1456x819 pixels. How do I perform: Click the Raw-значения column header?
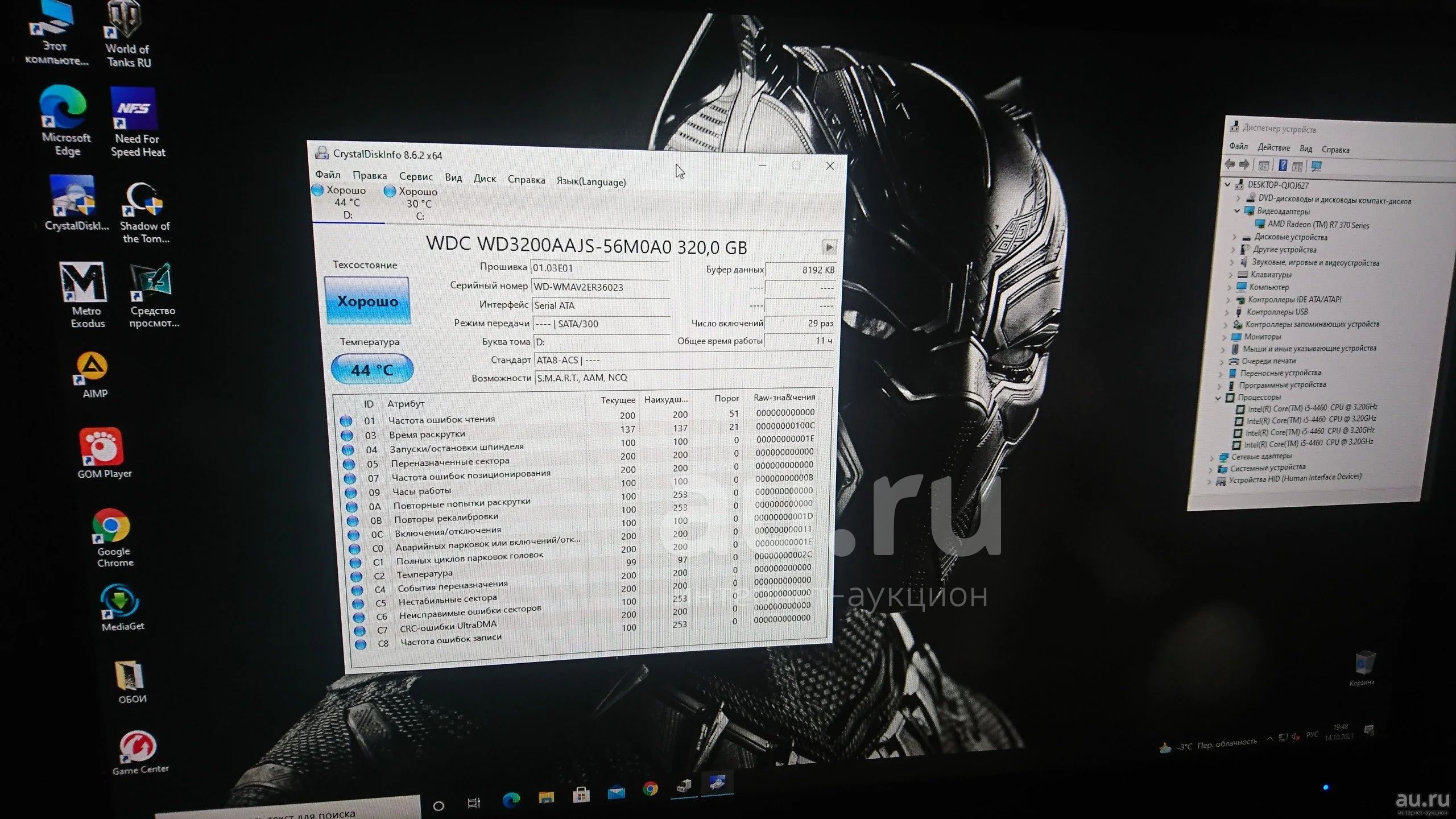[x=784, y=398]
